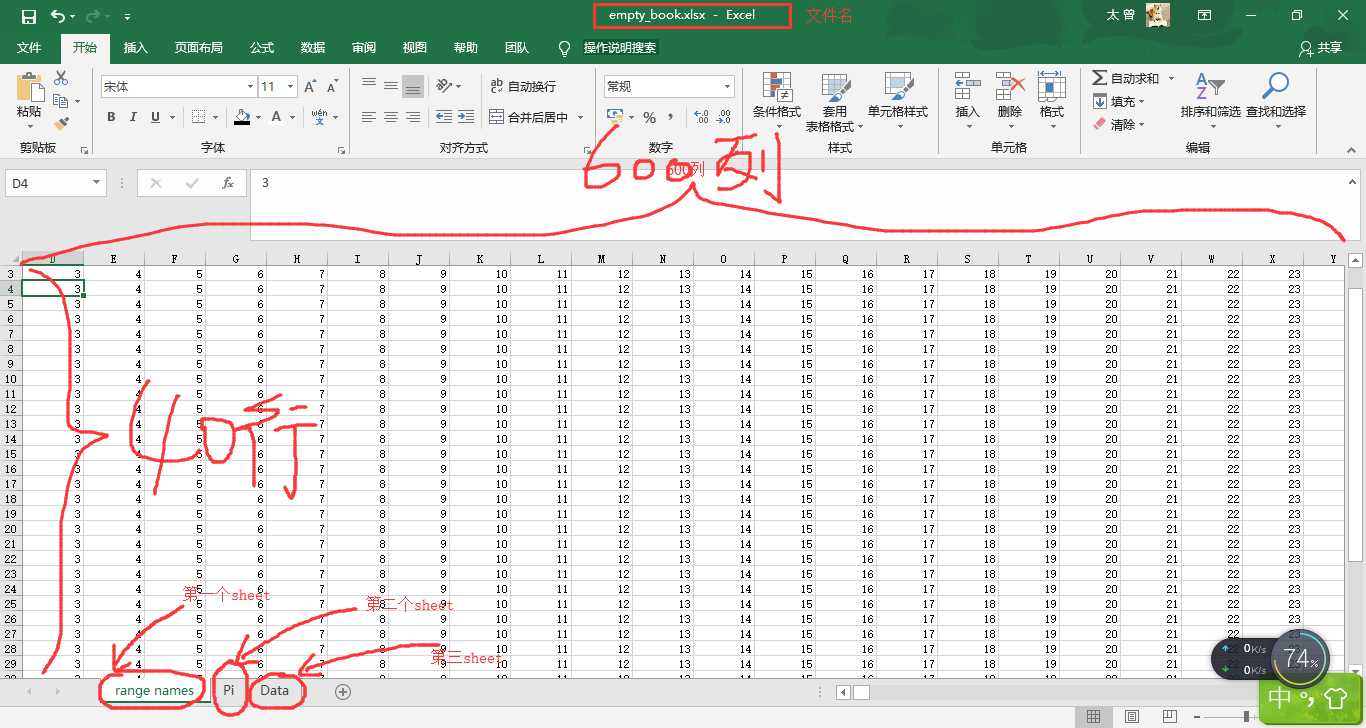Expand the font color options arrow

(293, 117)
